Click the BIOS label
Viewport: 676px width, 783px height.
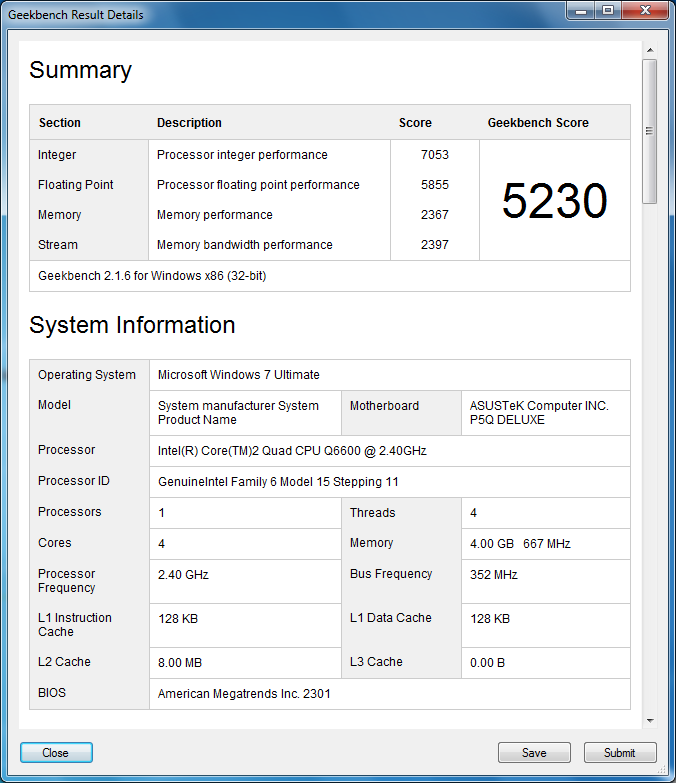(52, 693)
